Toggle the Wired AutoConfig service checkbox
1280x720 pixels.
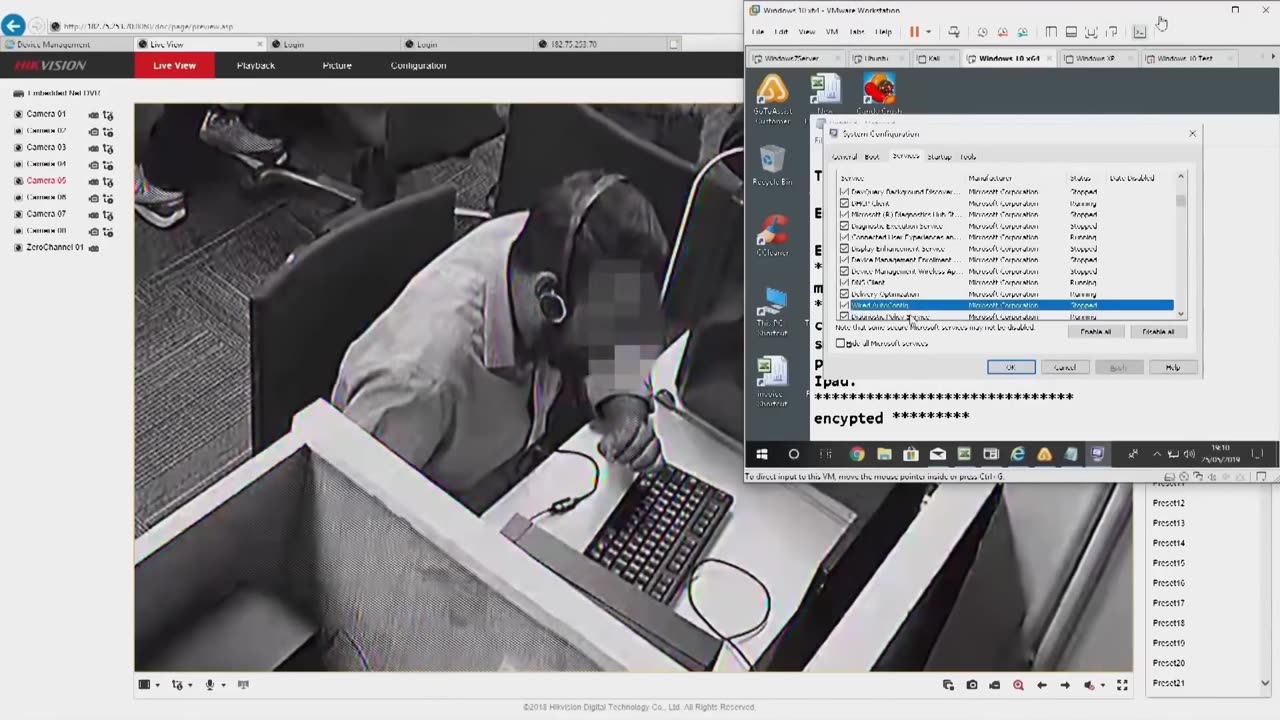coord(844,305)
